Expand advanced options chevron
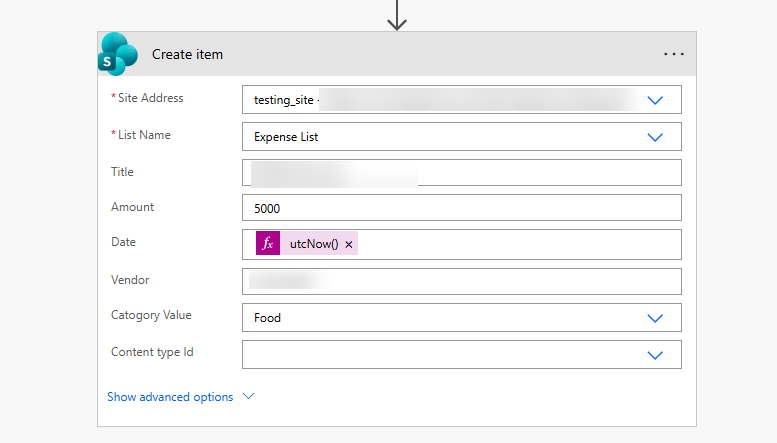Viewport: 777px width, 443px height. point(249,397)
